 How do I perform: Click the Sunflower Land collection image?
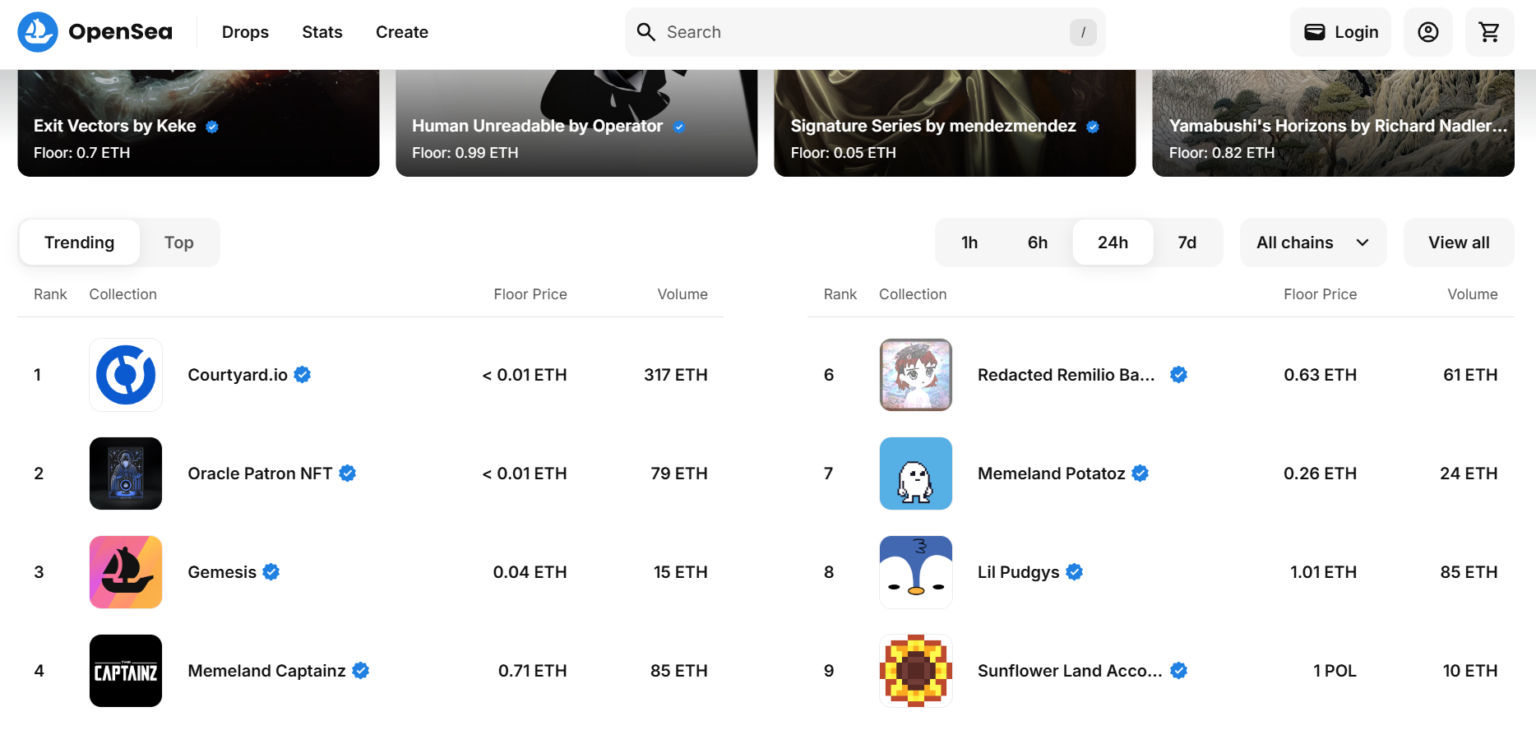coord(915,670)
